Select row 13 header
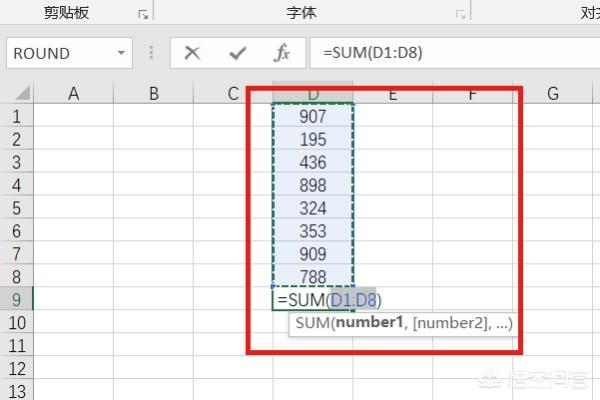 [x=16, y=390]
